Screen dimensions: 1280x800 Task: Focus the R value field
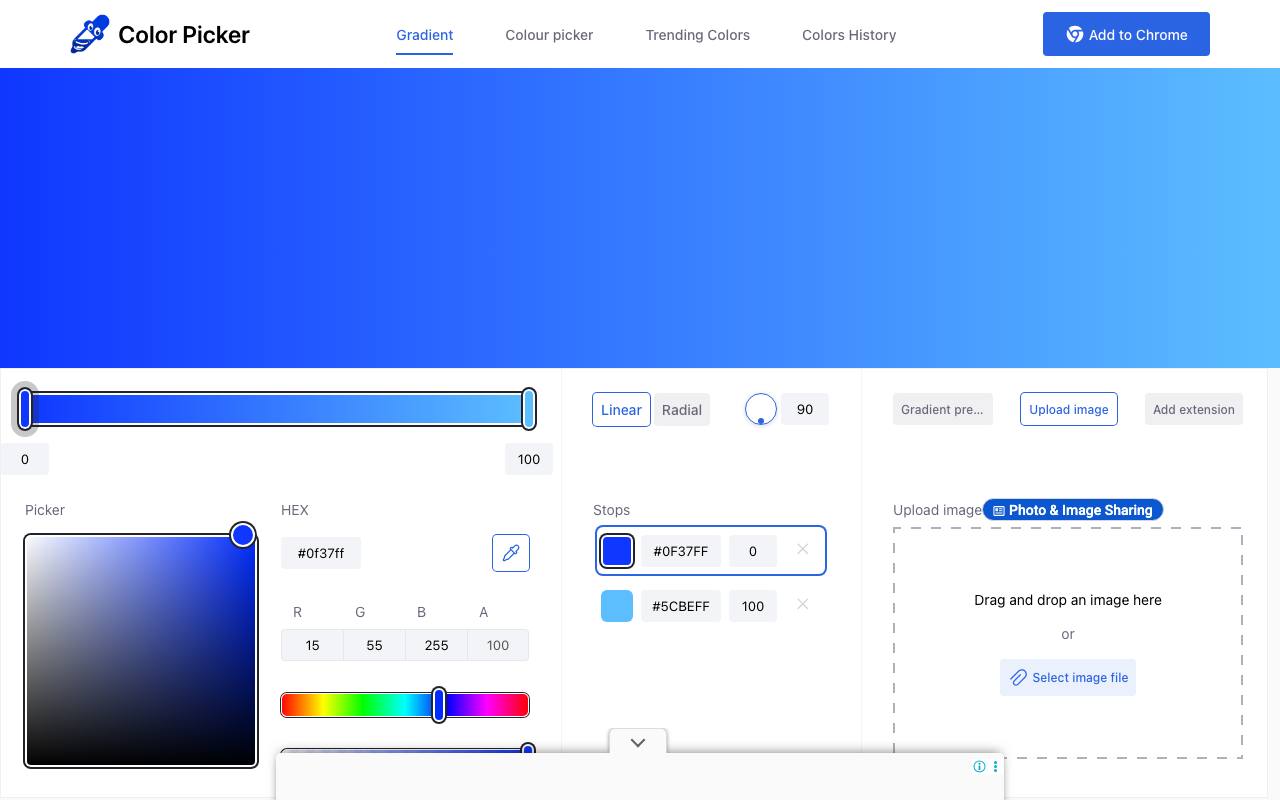pos(312,645)
